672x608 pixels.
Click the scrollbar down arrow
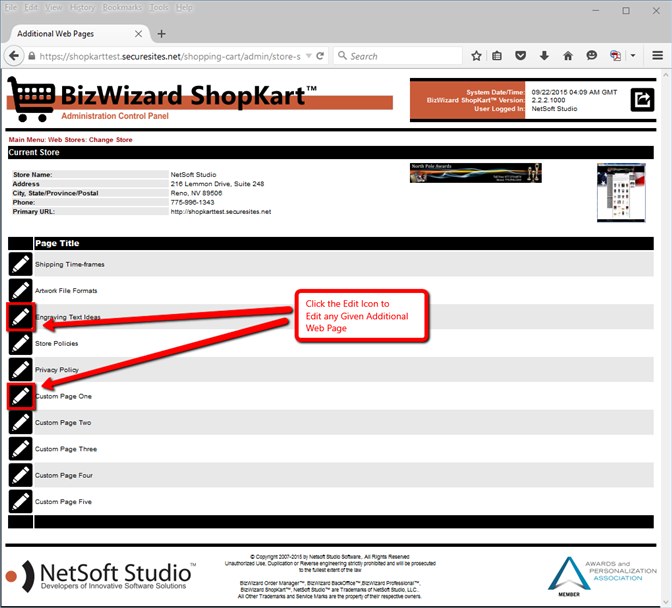(x=666, y=602)
